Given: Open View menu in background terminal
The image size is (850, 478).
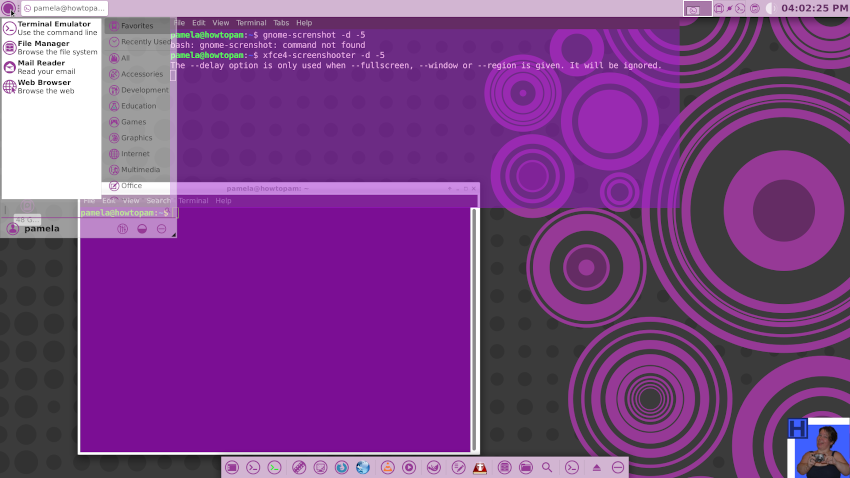Looking at the screenshot, I should (221, 23).
